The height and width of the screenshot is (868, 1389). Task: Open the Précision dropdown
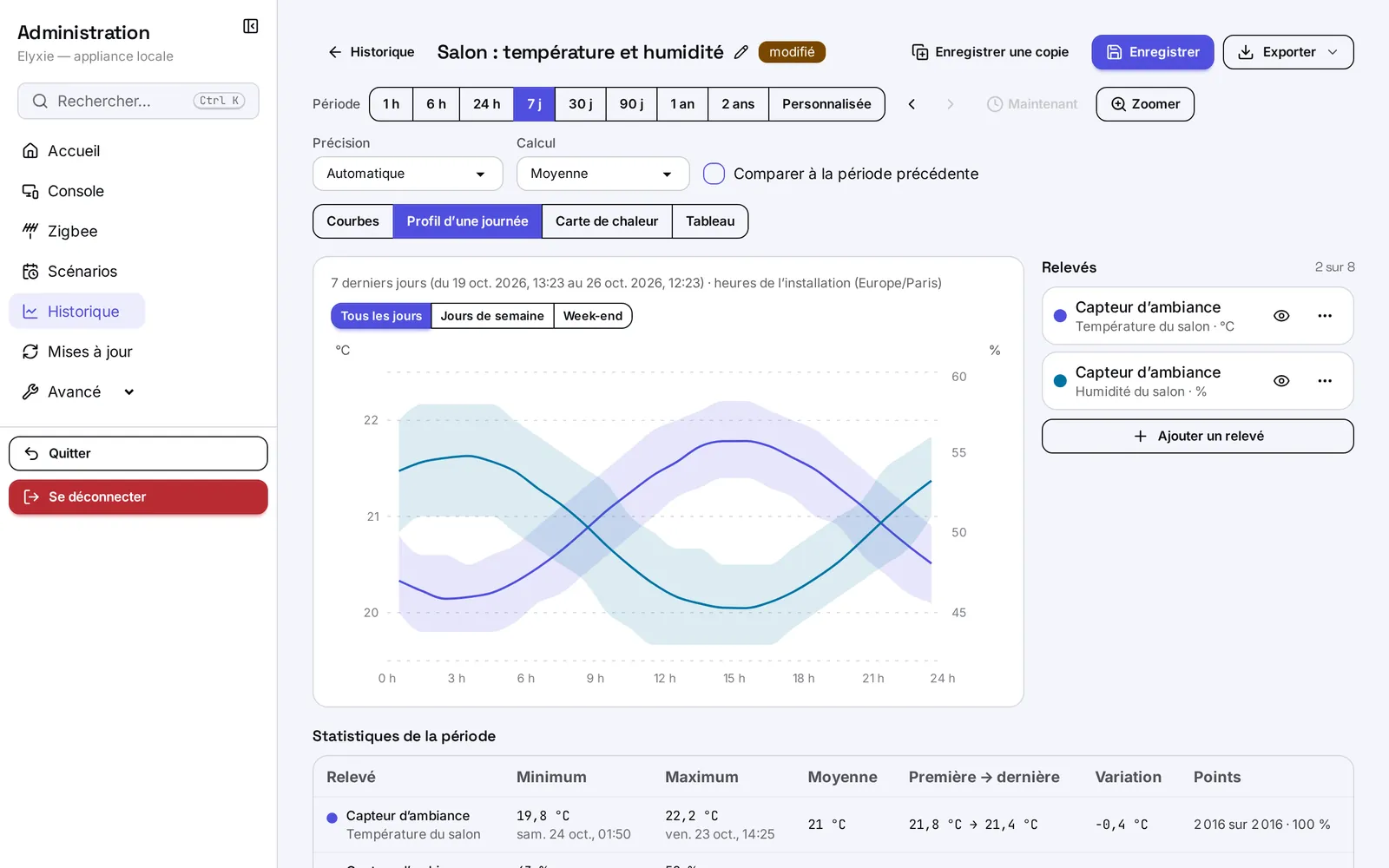(x=408, y=174)
